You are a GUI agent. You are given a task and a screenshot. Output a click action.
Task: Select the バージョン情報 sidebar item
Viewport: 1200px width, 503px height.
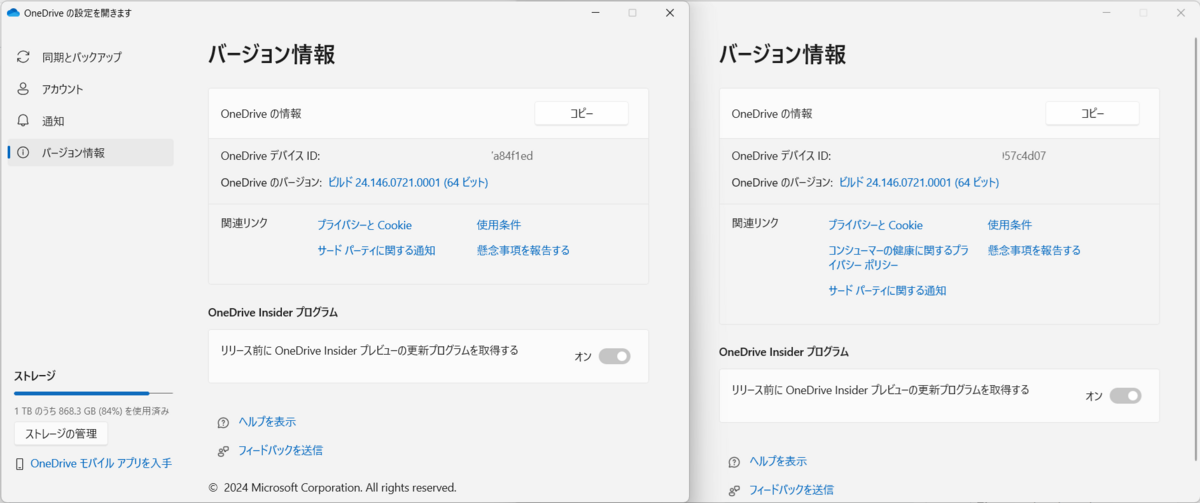click(x=90, y=153)
